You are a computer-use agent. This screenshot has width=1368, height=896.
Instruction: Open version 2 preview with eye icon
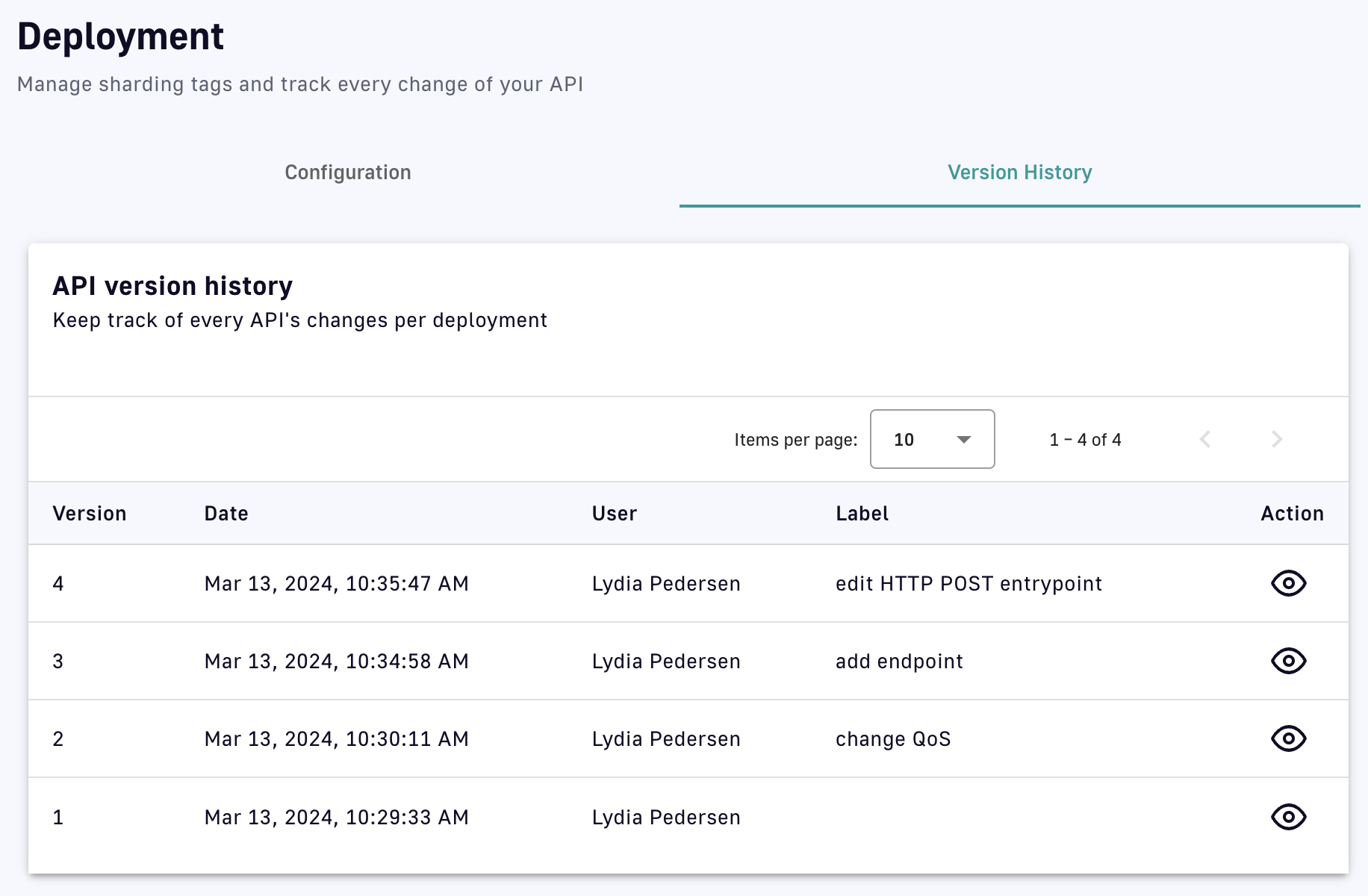(1288, 738)
